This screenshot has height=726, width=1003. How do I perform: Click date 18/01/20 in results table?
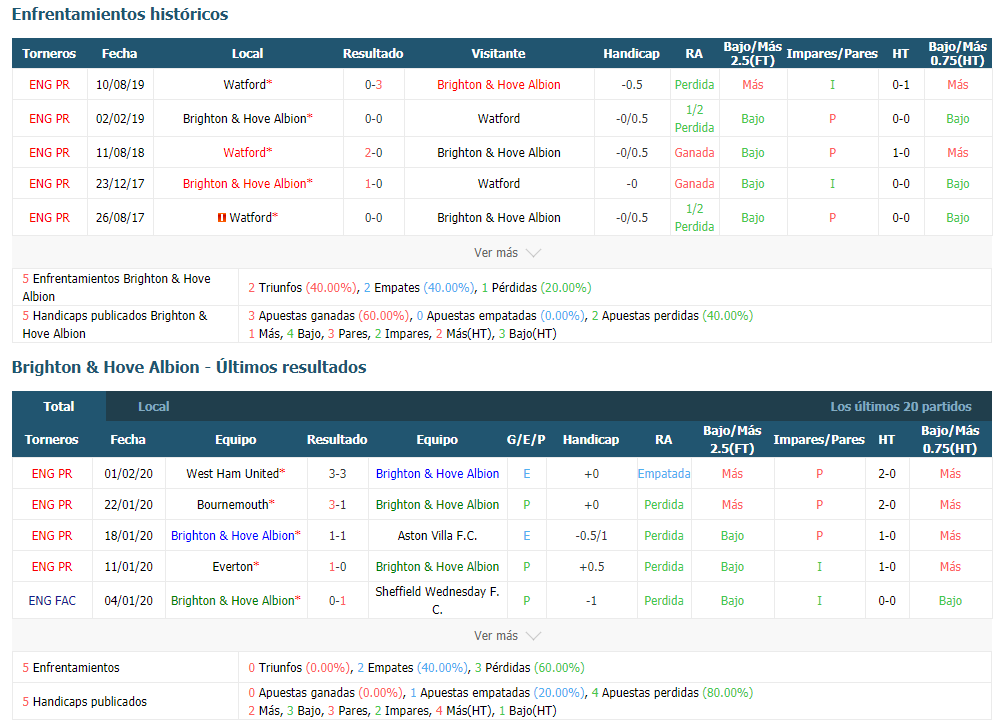point(129,535)
